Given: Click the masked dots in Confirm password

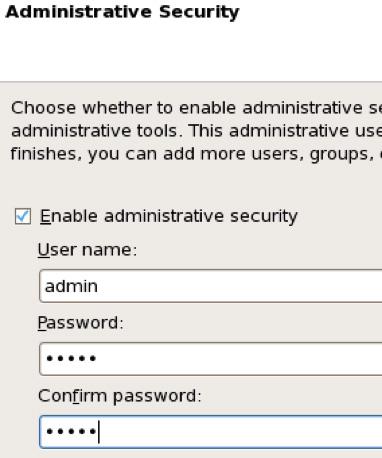Looking at the screenshot, I should click(71, 431).
